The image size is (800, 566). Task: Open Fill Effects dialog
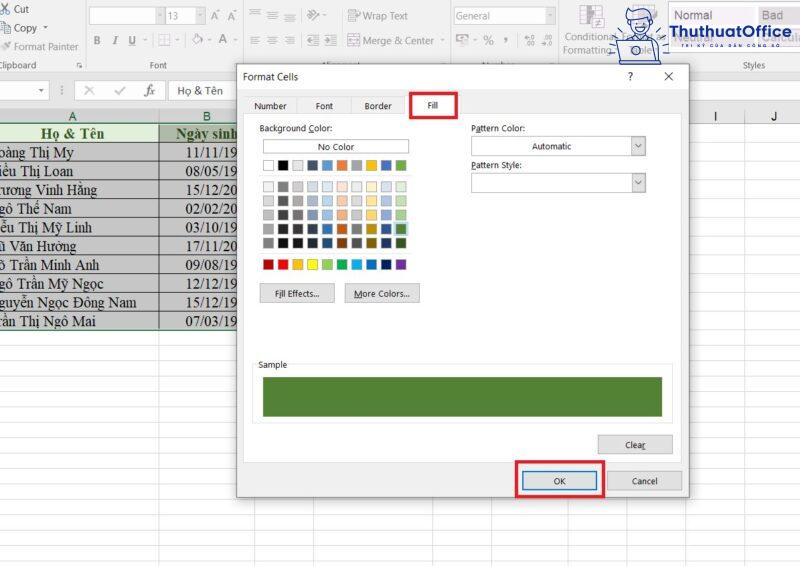[x=297, y=293]
